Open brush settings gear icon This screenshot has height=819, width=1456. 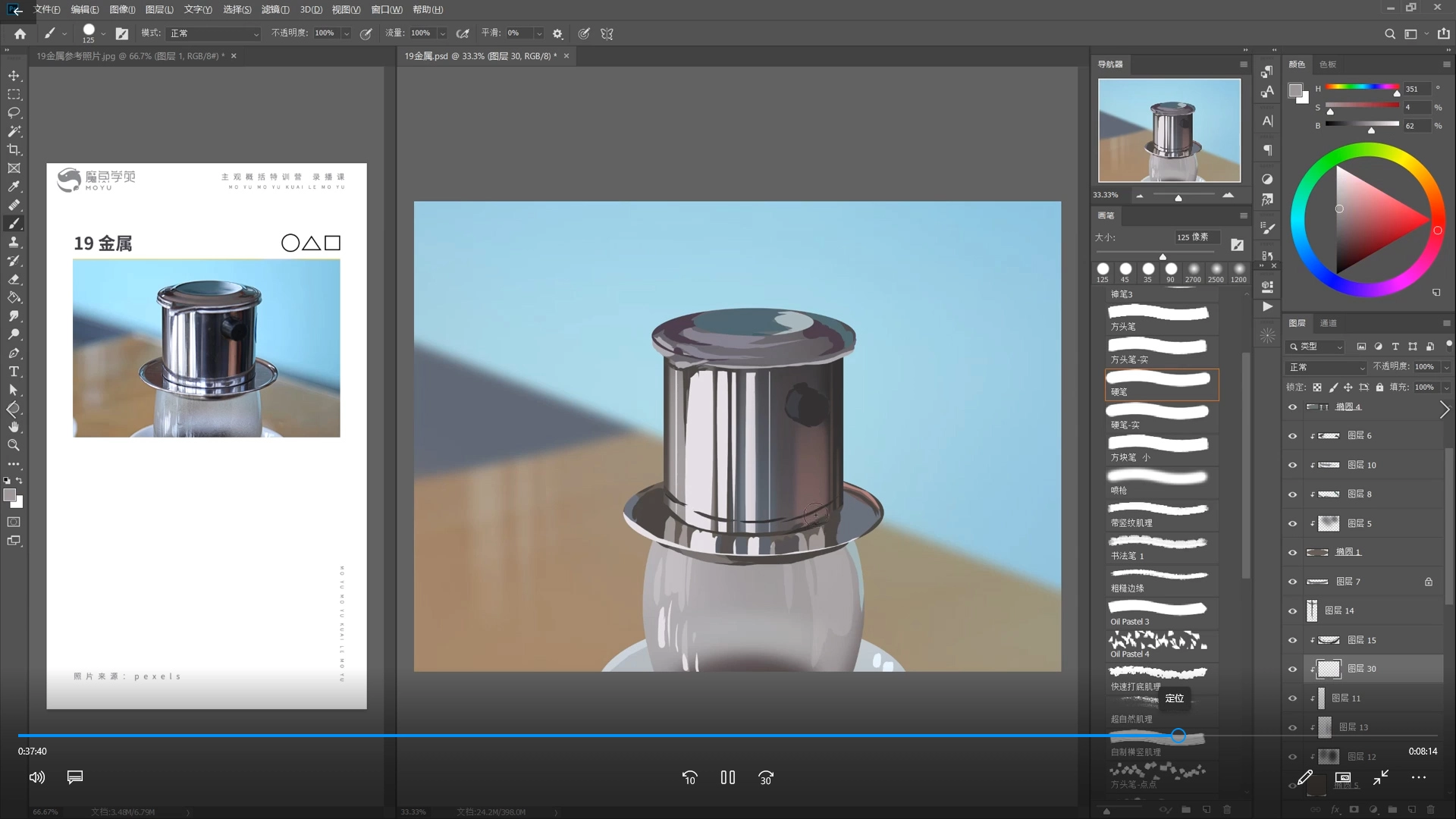pos(557,33)
